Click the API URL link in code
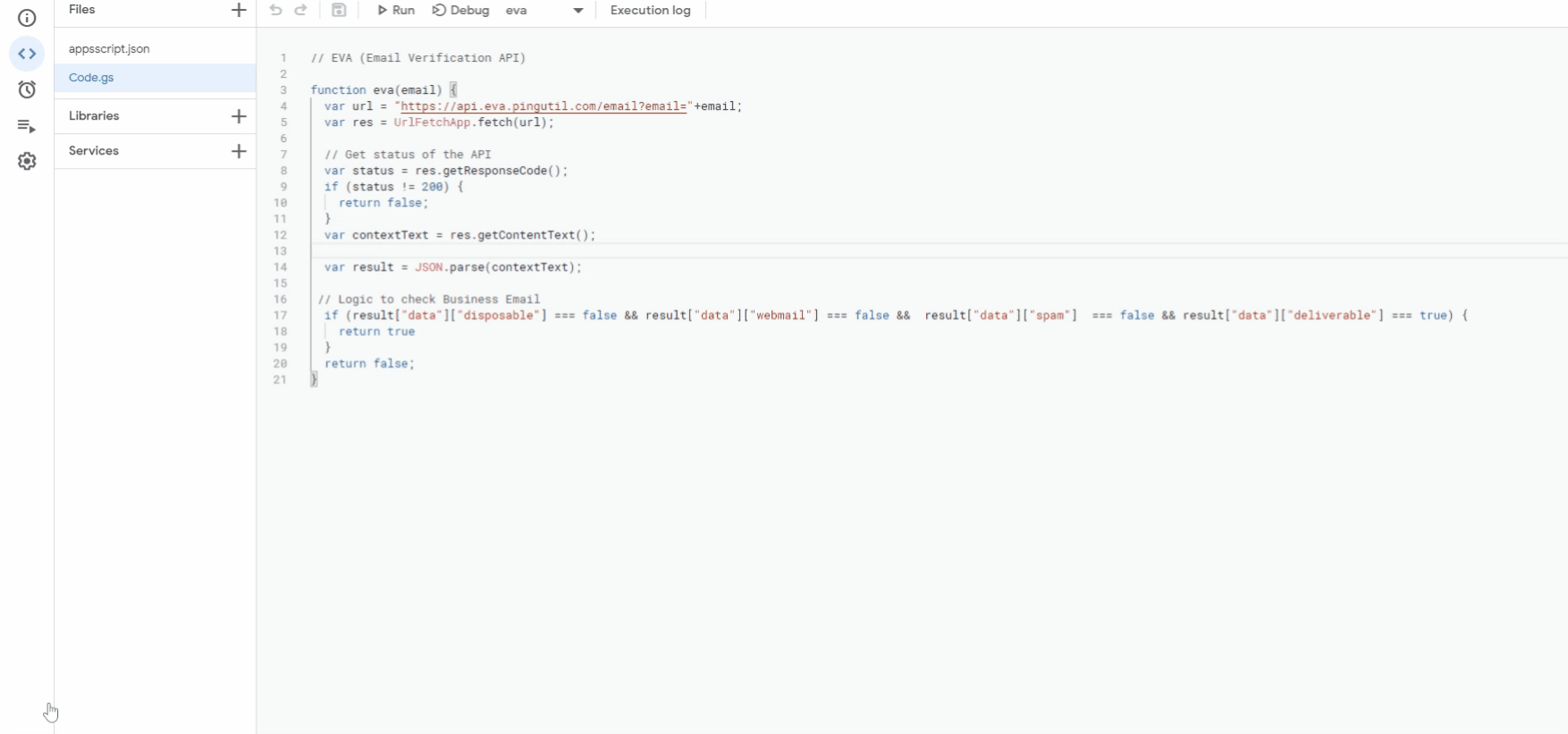This screenshot has width=1568, height=734. pos(544,106)
